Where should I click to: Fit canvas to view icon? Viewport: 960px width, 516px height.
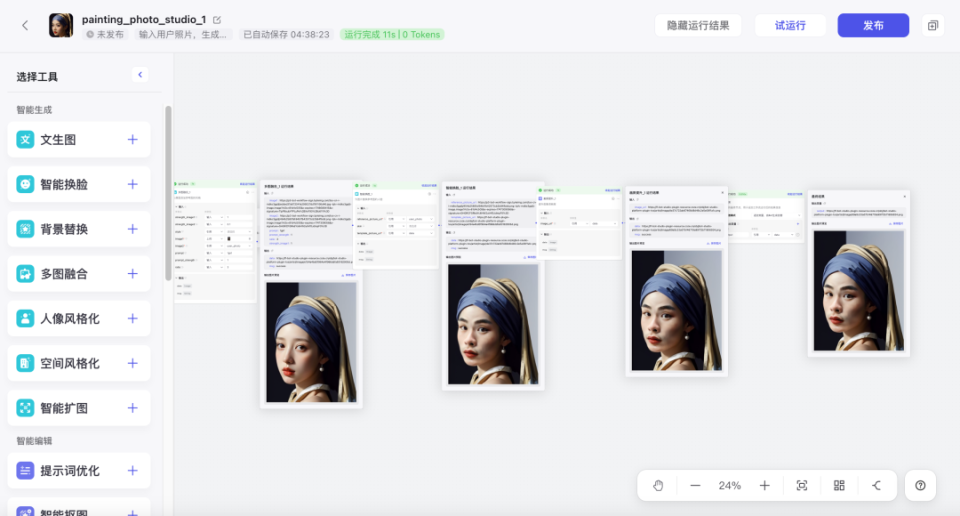point(801,485)
